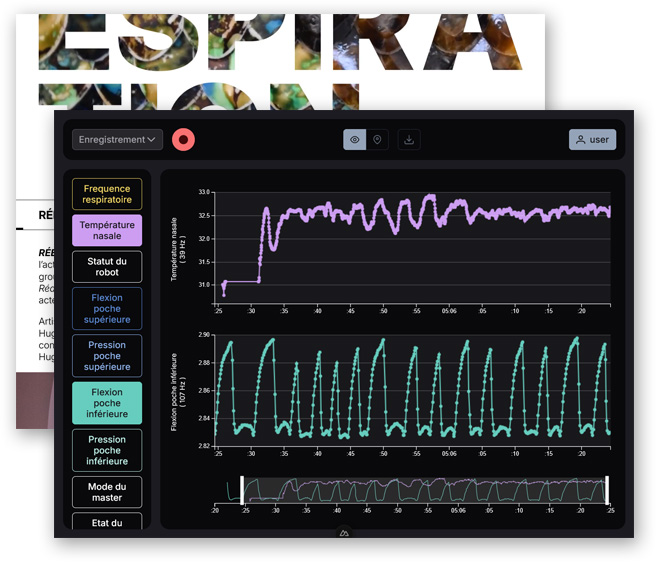Click the logo icon at bottom center
The width and height of the screenshot is (656, 562).
[343, 534]
